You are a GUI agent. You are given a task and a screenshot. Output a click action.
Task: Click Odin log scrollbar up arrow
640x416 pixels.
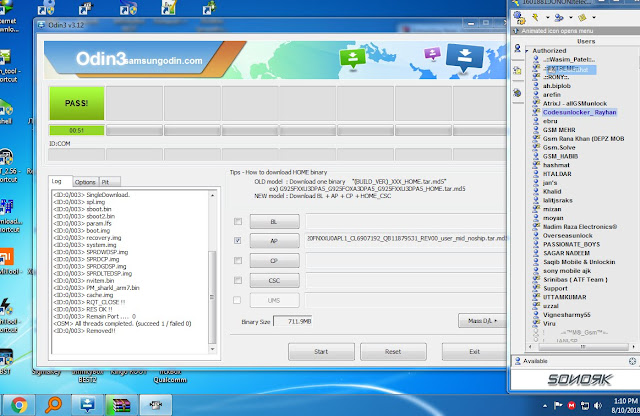point(212,196)
